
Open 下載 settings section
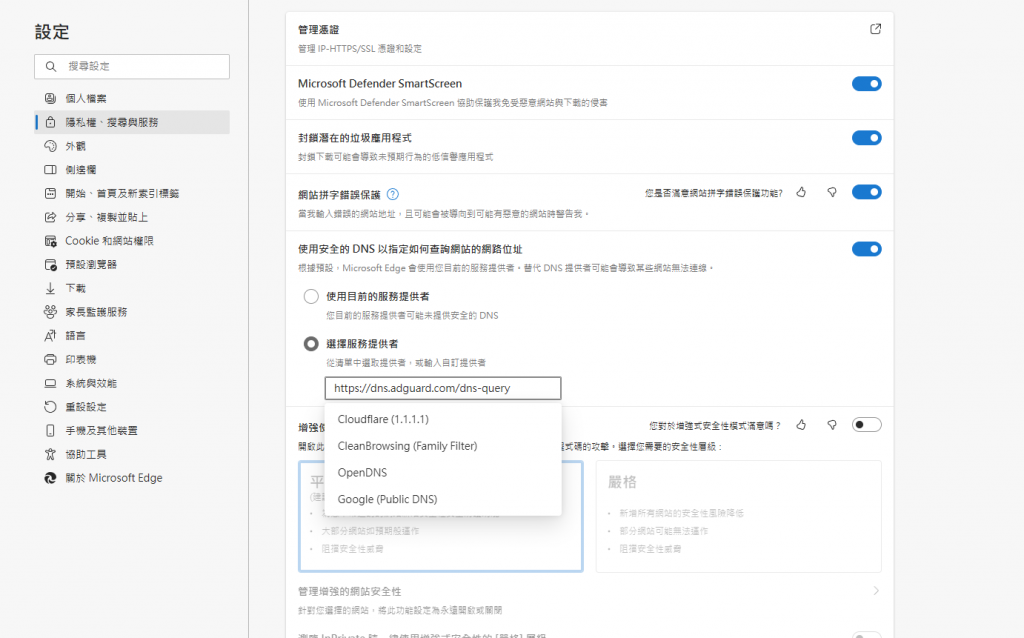coord(132,288)
